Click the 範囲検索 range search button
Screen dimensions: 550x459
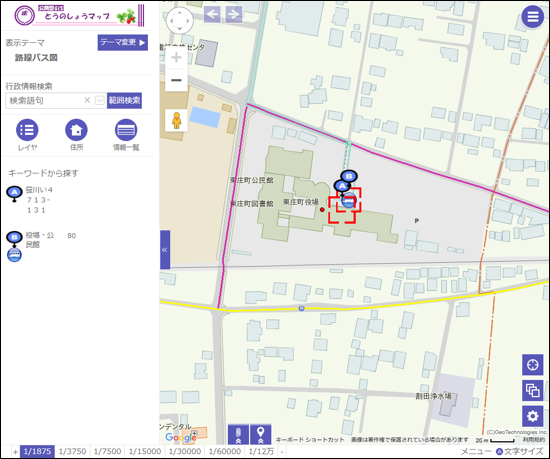point(125,101)
